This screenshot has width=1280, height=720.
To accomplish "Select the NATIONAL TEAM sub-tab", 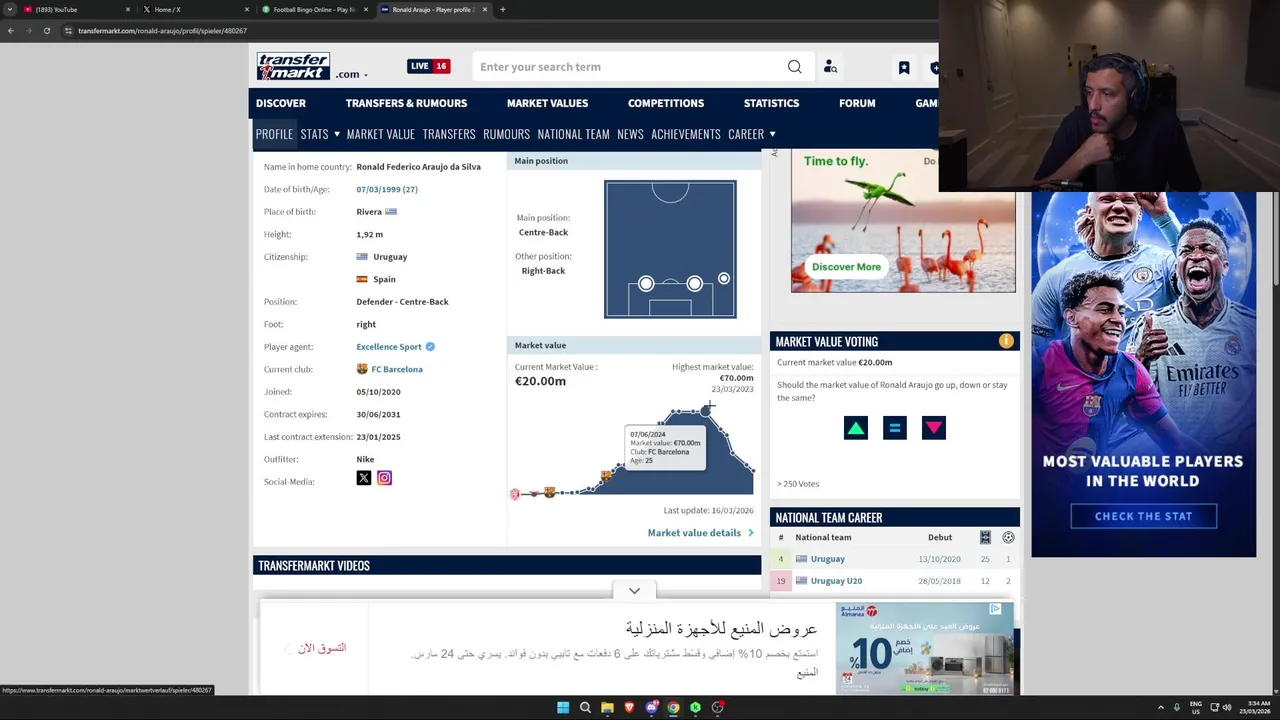I will [573, 134].
